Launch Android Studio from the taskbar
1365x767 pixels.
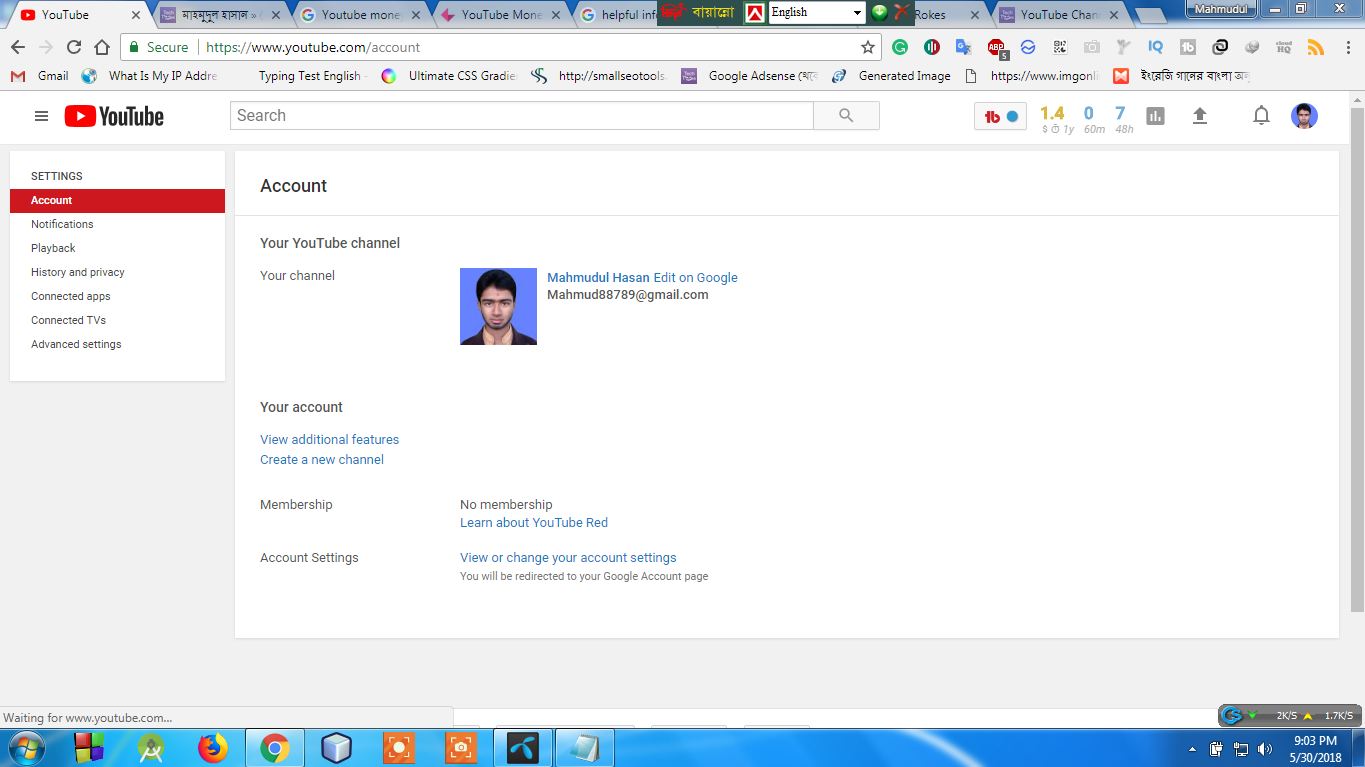point(151,748)
